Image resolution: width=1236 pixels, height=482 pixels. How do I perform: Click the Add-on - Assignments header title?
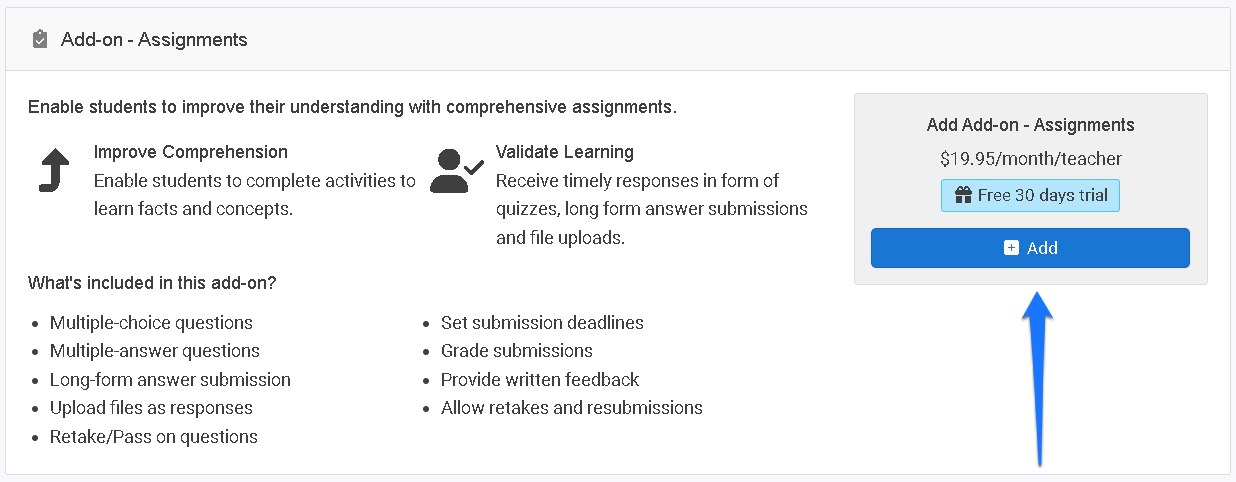154,40
